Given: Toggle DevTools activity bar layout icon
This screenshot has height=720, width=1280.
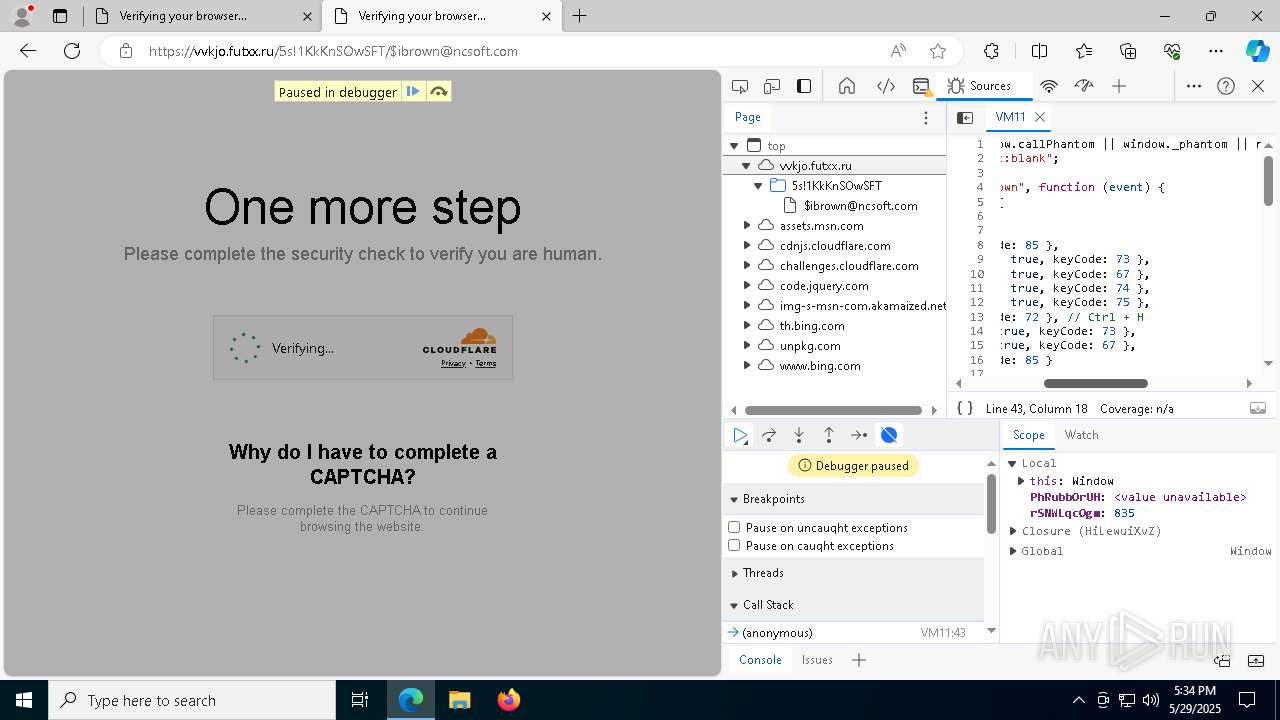Looking at the screenshot, I should [804, 86].
